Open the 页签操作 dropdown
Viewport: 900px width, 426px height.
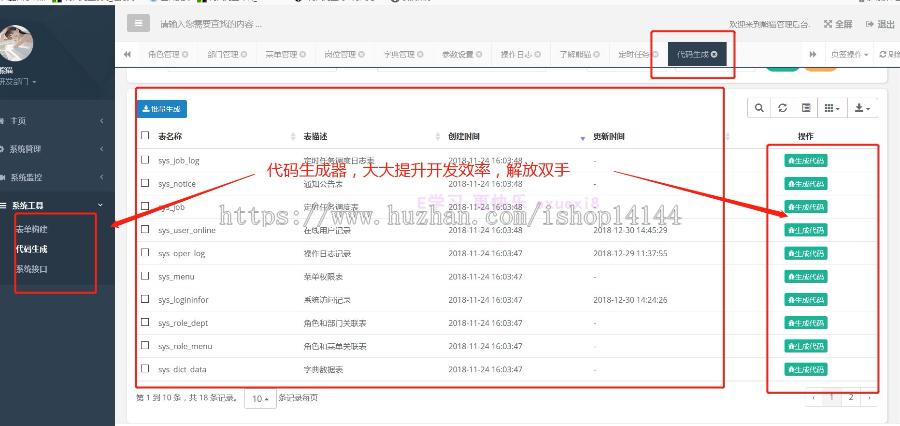849,55
